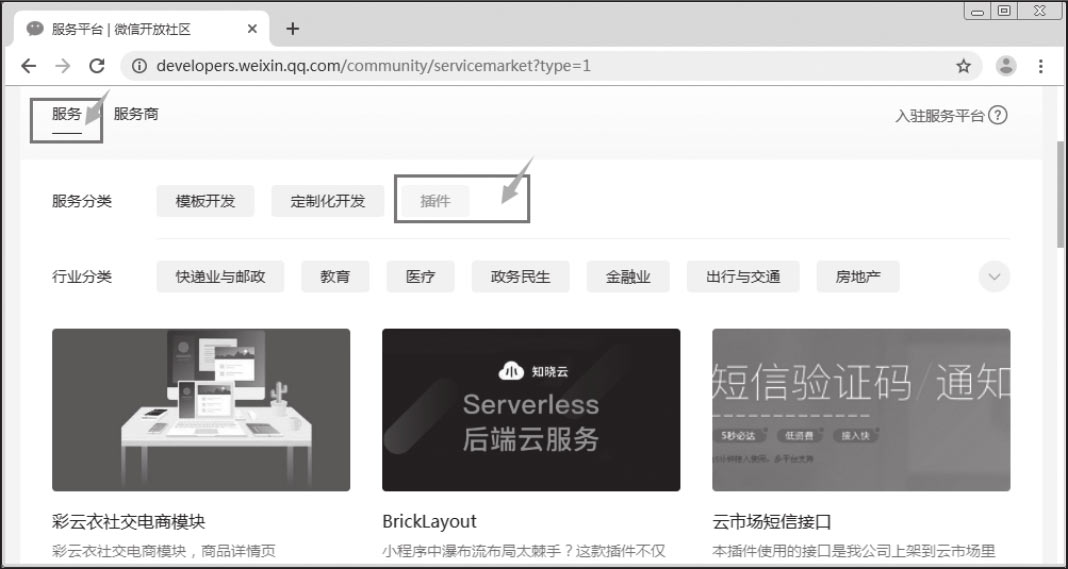Choose the 房地产 industry filter
This screenshot has width=1068, height=569.
point(858,277)
